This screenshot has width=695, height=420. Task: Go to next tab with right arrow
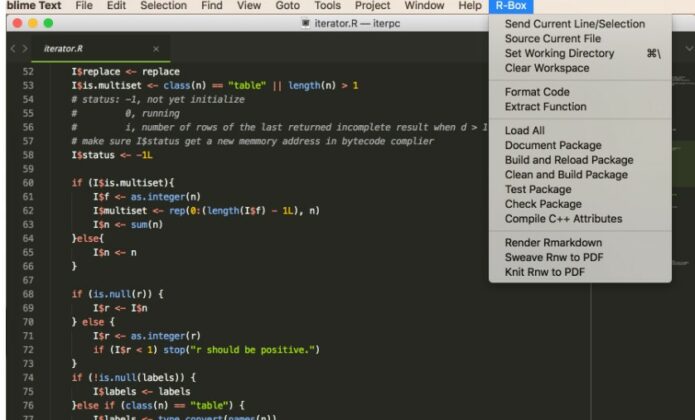(25, 49)
